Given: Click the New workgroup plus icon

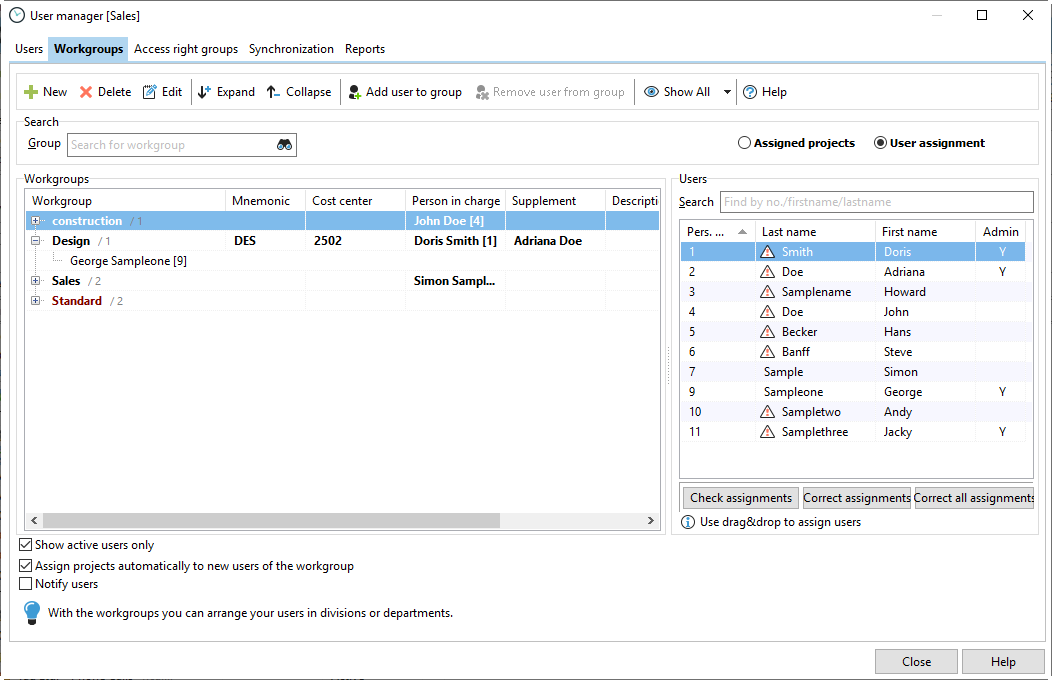Looking at the screenshot, I should pyautogui.click(x=31, y=92).
